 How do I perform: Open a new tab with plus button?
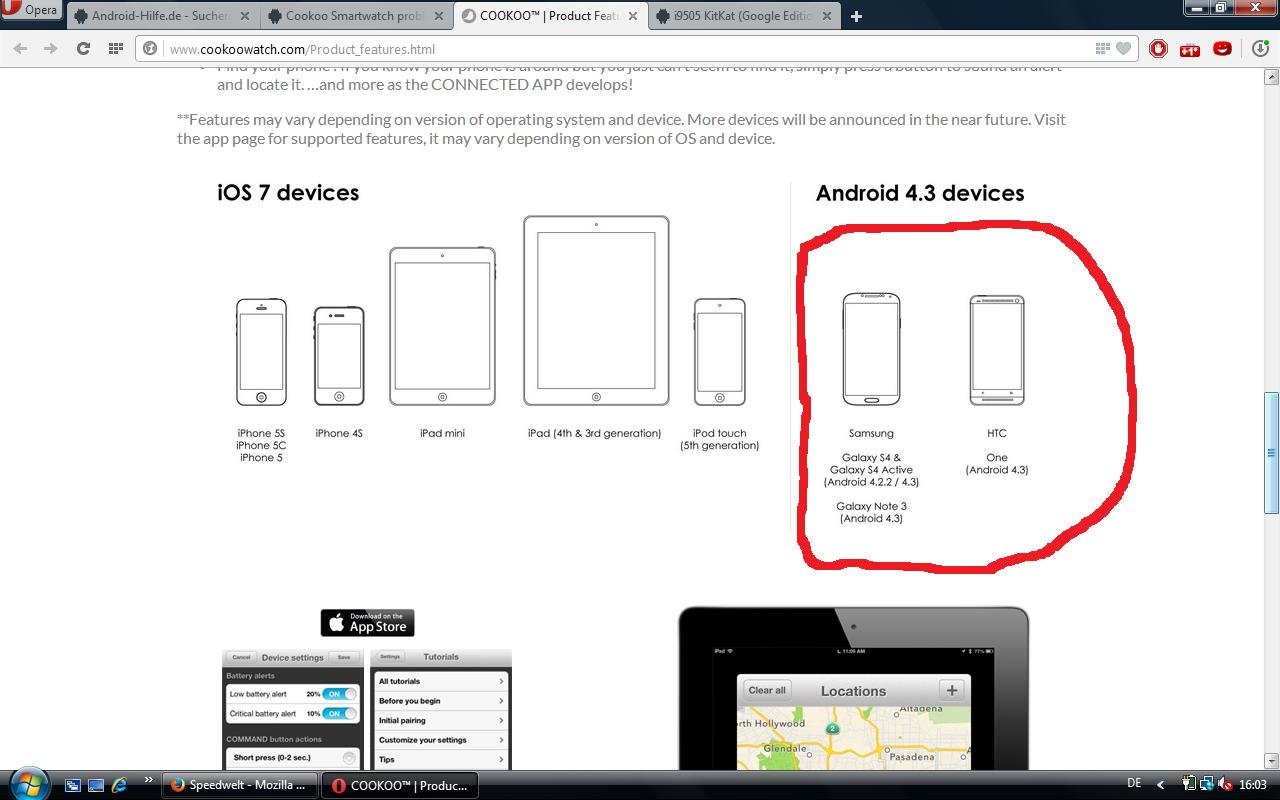(856, 16)
